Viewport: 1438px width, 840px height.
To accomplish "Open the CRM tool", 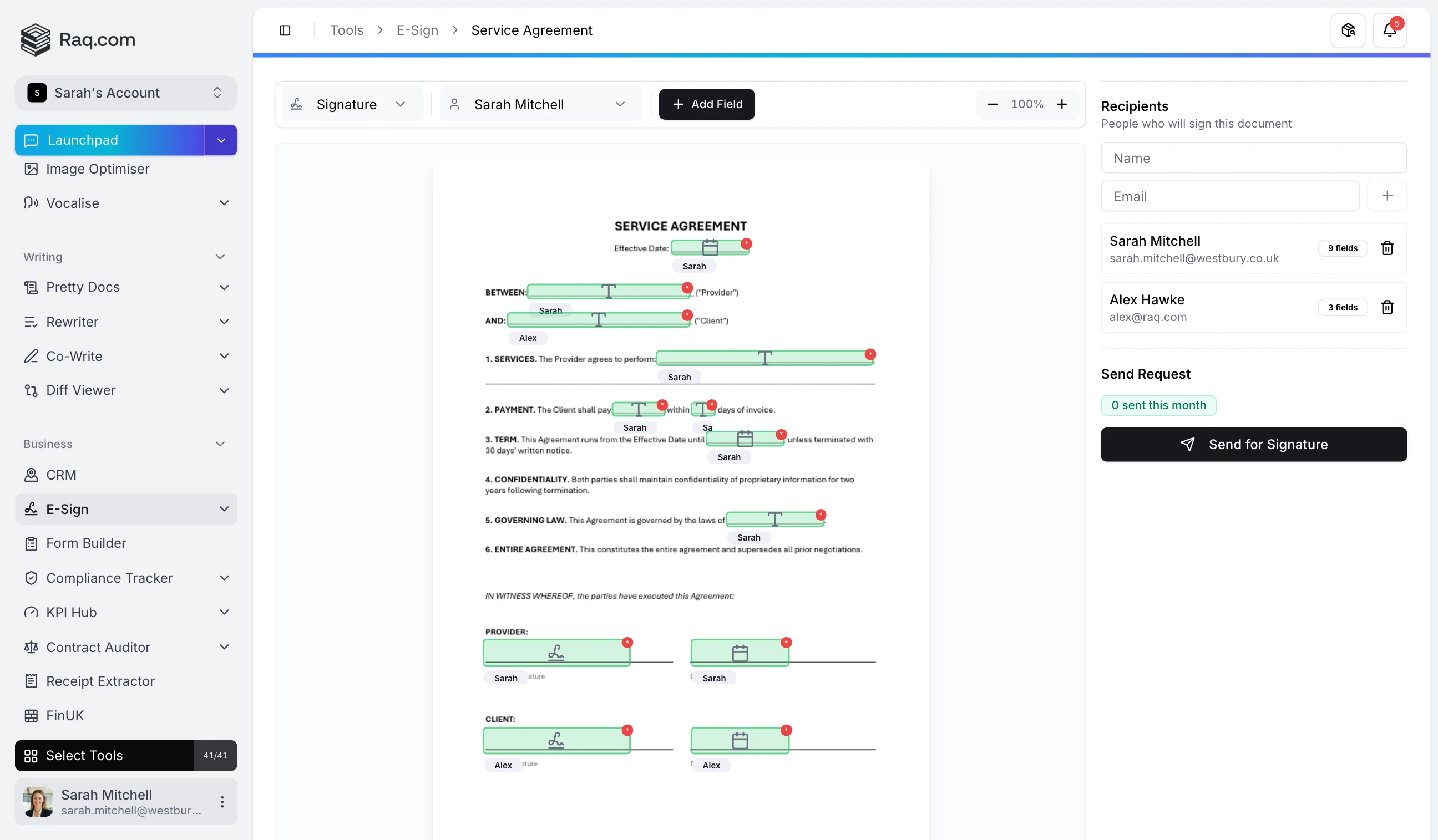I will [61, 475].
